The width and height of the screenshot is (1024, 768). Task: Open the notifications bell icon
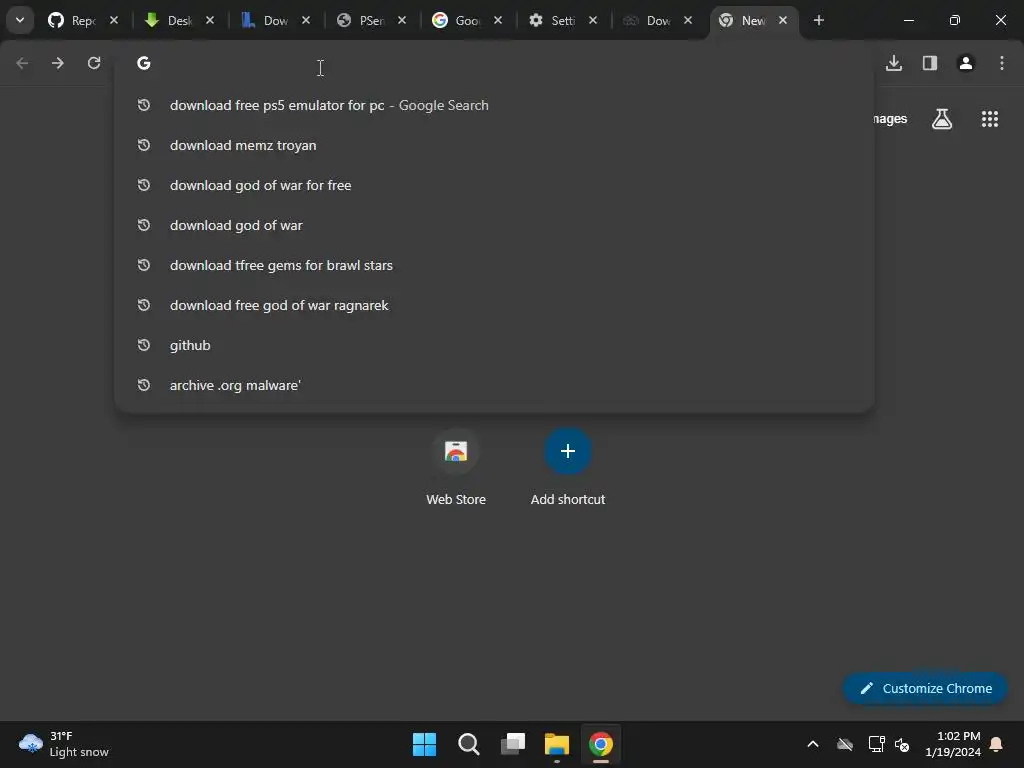(x=997, y=744)
